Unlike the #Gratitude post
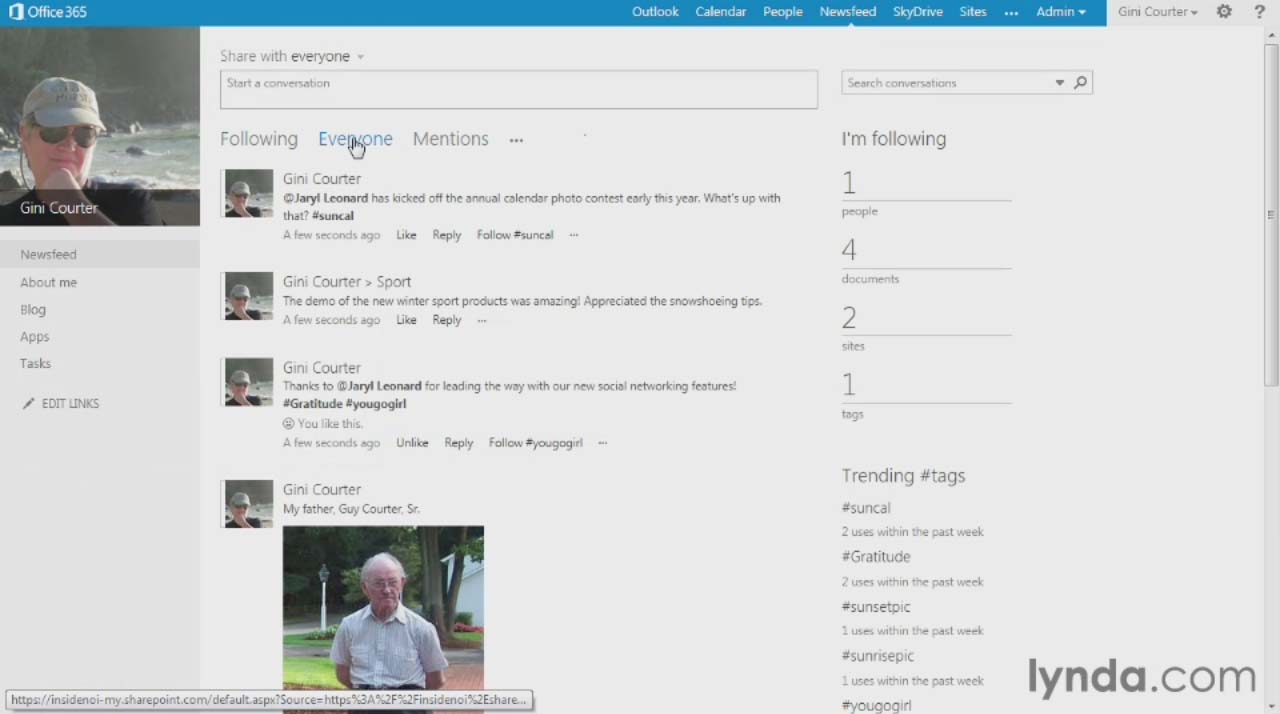This screenshot has height=714, width=1280. click(412, 443)
